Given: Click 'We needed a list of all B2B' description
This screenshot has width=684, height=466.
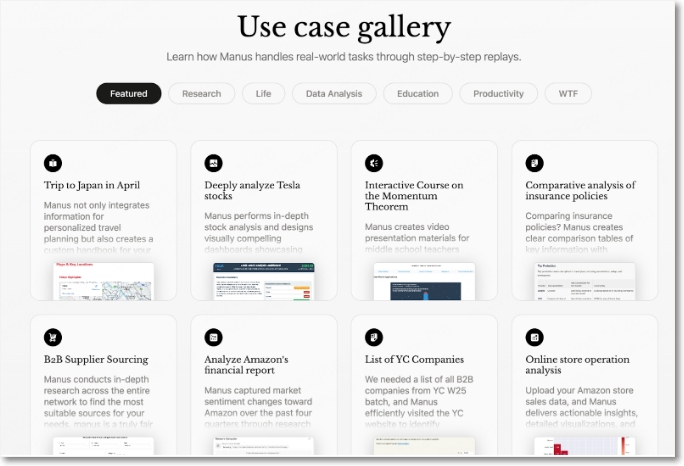Looking at the screenshot, I should (419, 401).
